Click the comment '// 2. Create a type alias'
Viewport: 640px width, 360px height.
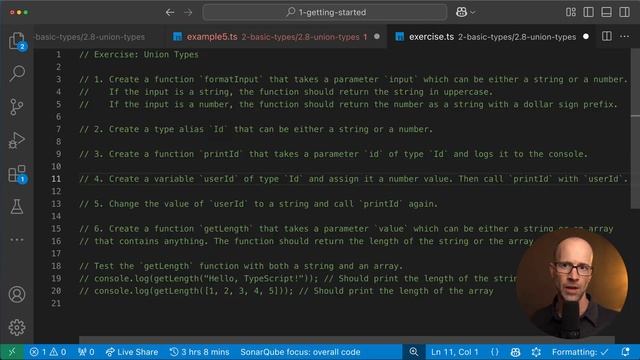(256, 129)
